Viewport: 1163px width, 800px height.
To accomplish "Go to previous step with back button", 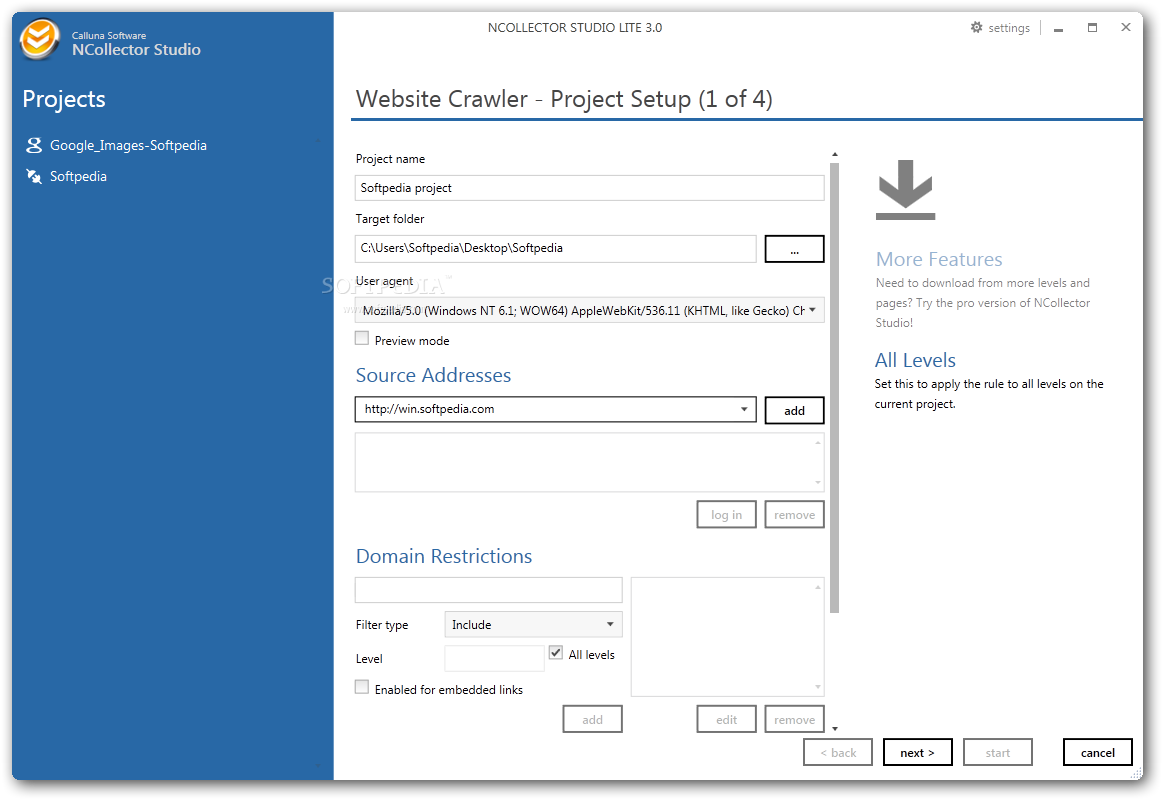I will coord(838,753).
